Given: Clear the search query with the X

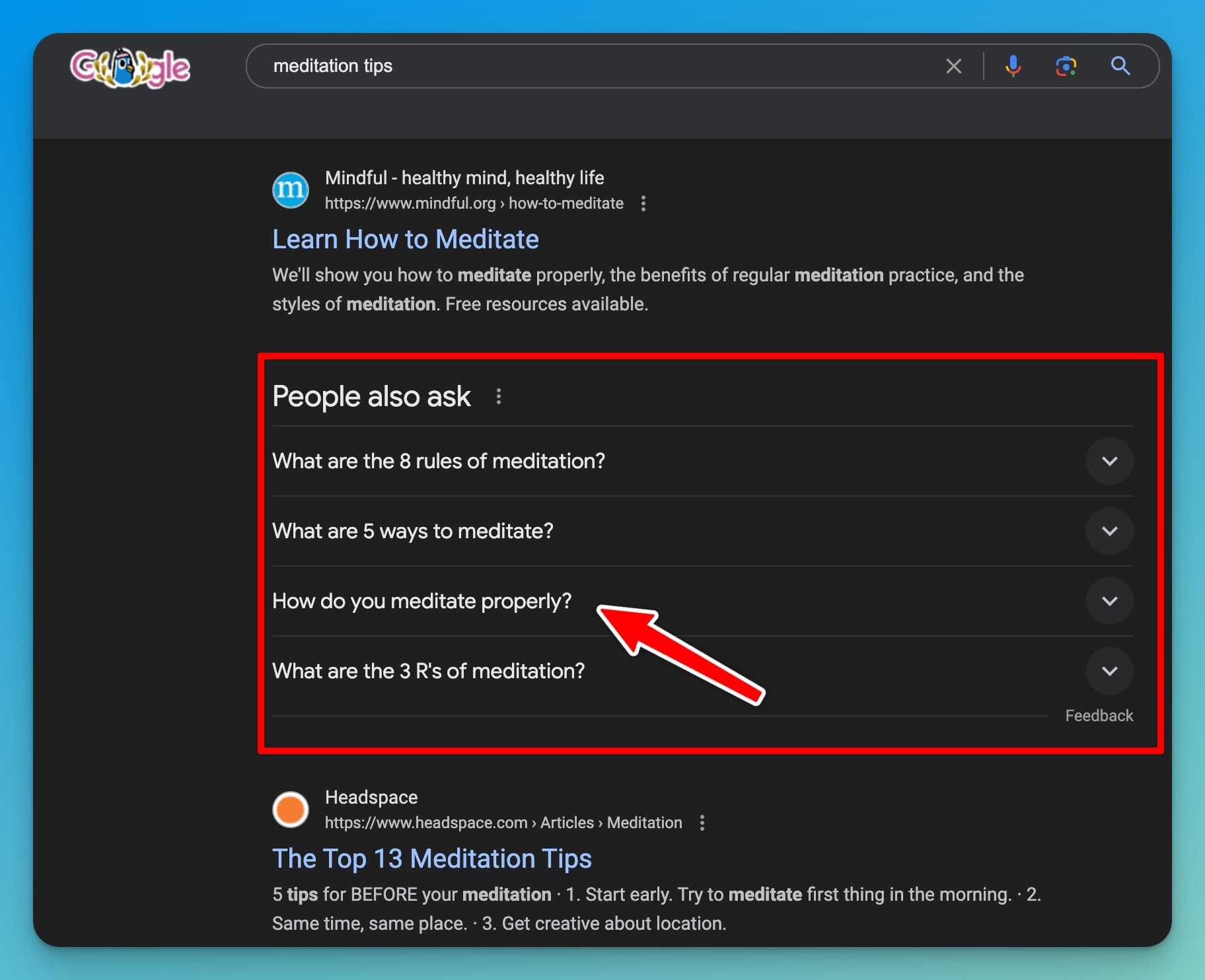Looking at the screenshot, I should tap(954, 65).
